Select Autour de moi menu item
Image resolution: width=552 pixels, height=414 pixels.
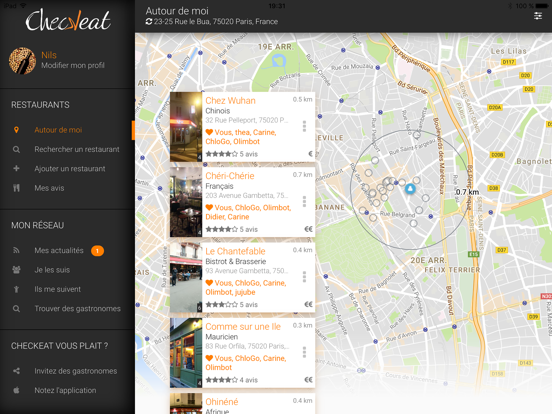[x=58, y=130]
